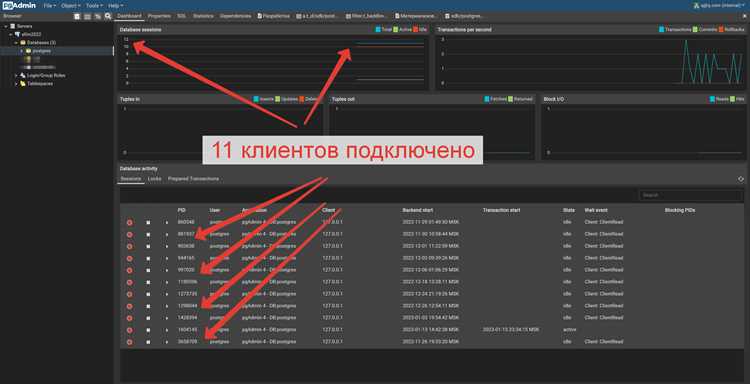Expand details of the first session row
The height and width of the screenshot is (384, 750).
pos(167,222)
